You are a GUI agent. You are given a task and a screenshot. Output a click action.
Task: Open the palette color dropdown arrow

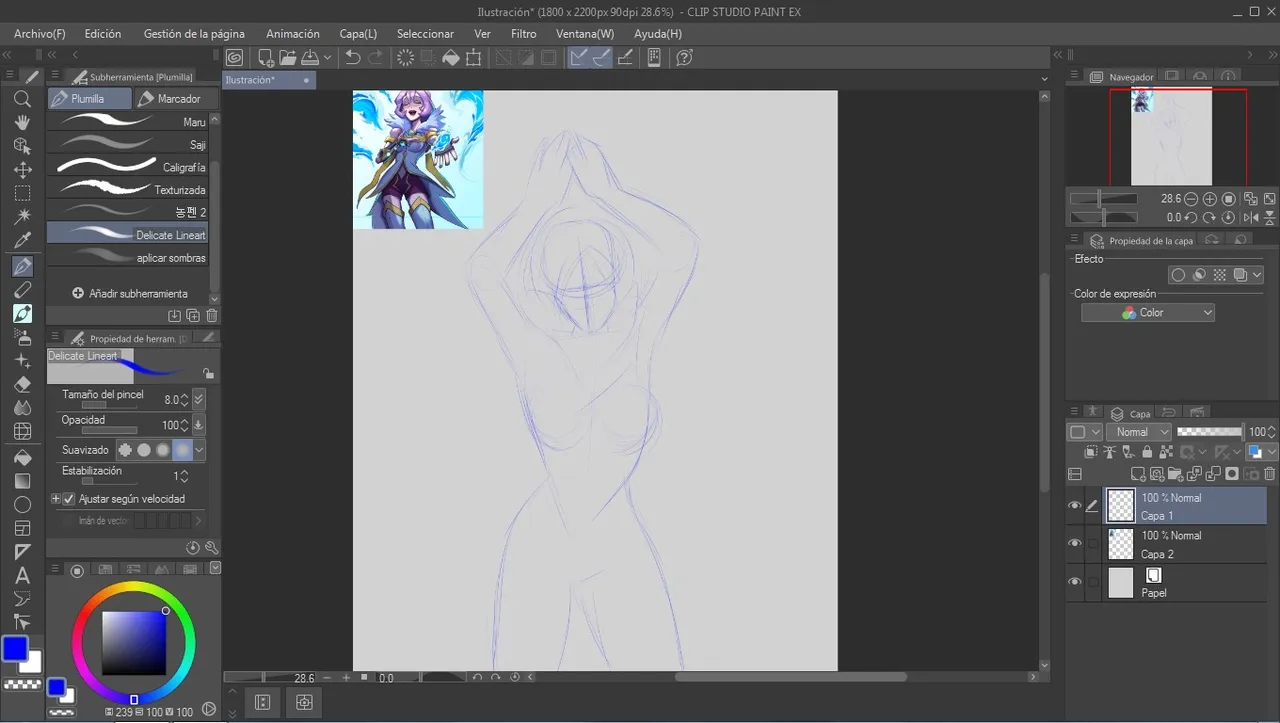(x=215, y=569)
